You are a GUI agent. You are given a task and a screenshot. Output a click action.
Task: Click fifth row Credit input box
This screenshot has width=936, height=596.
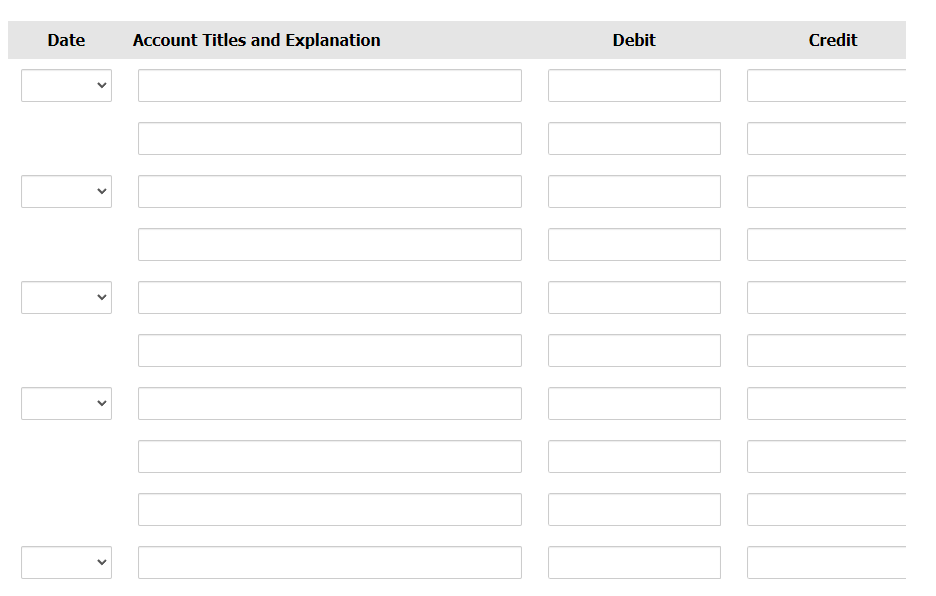click(x=826, y=297)
